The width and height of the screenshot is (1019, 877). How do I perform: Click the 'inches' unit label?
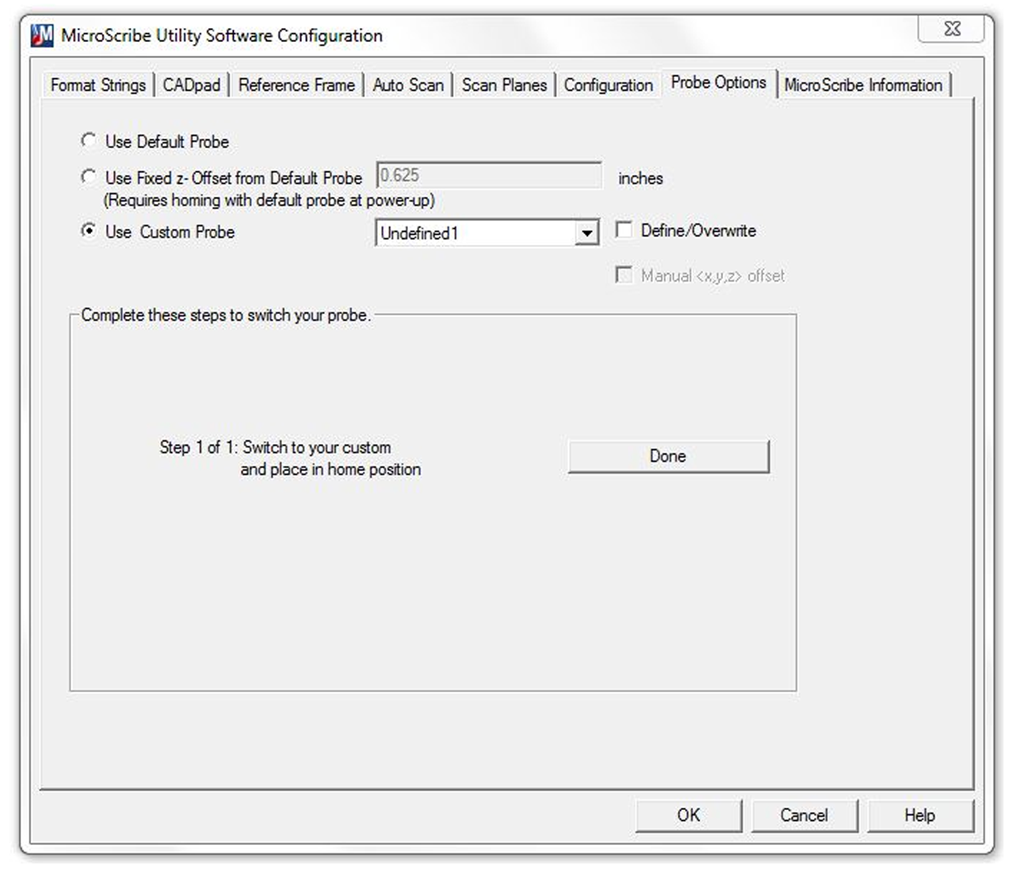coord(640,178)
